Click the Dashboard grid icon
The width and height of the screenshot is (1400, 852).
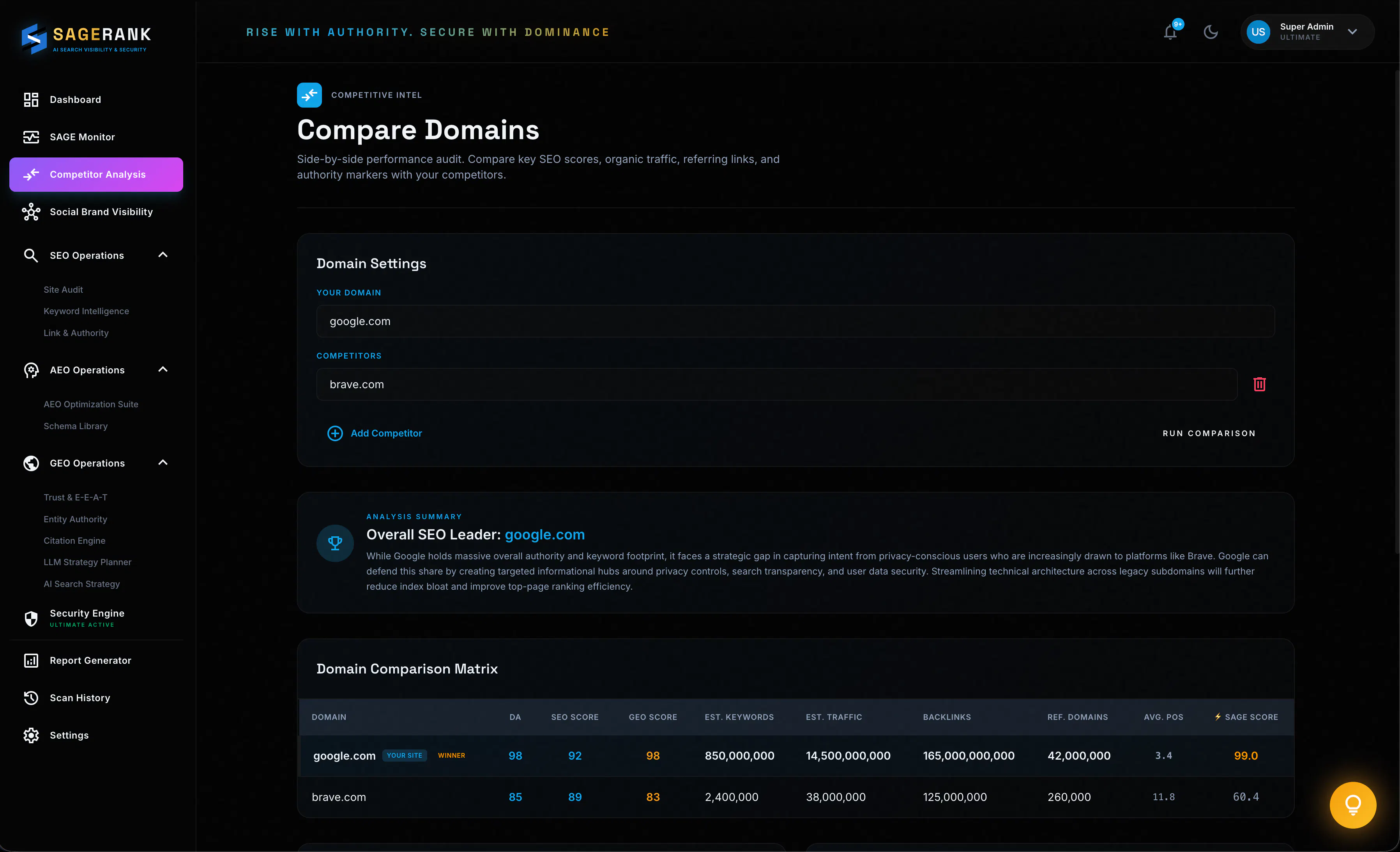tap(31, 100)
